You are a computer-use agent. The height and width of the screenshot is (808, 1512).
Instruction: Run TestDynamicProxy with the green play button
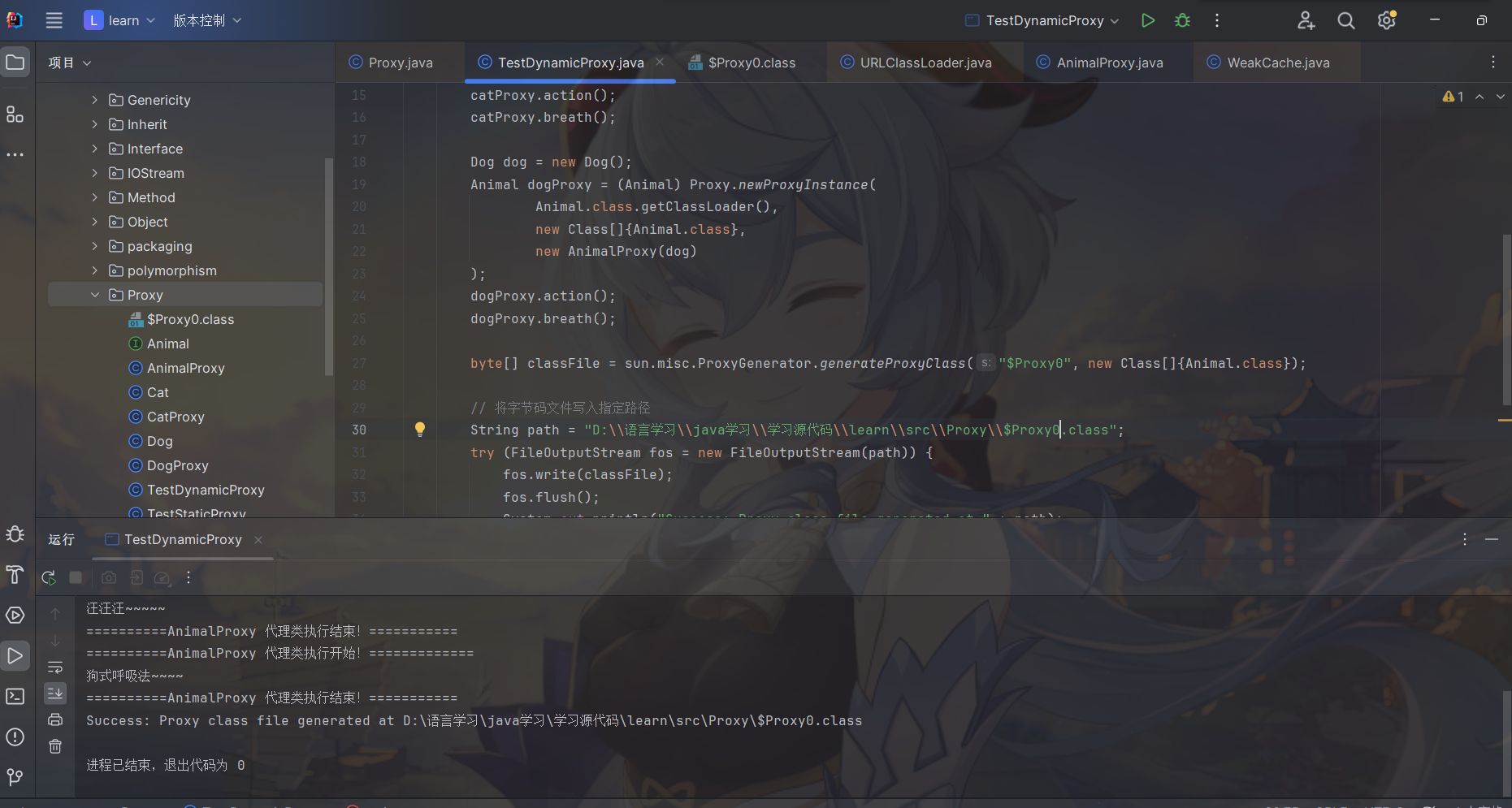tap(1148, 20)
